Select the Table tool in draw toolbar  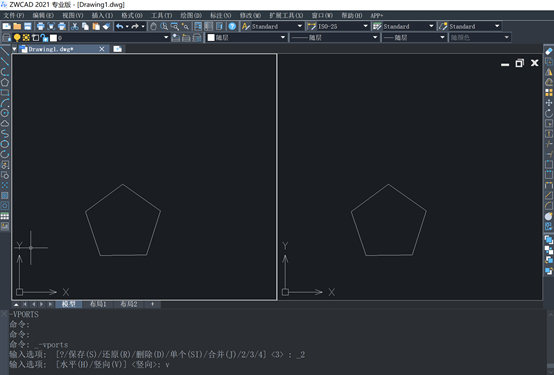coord(5,216)
